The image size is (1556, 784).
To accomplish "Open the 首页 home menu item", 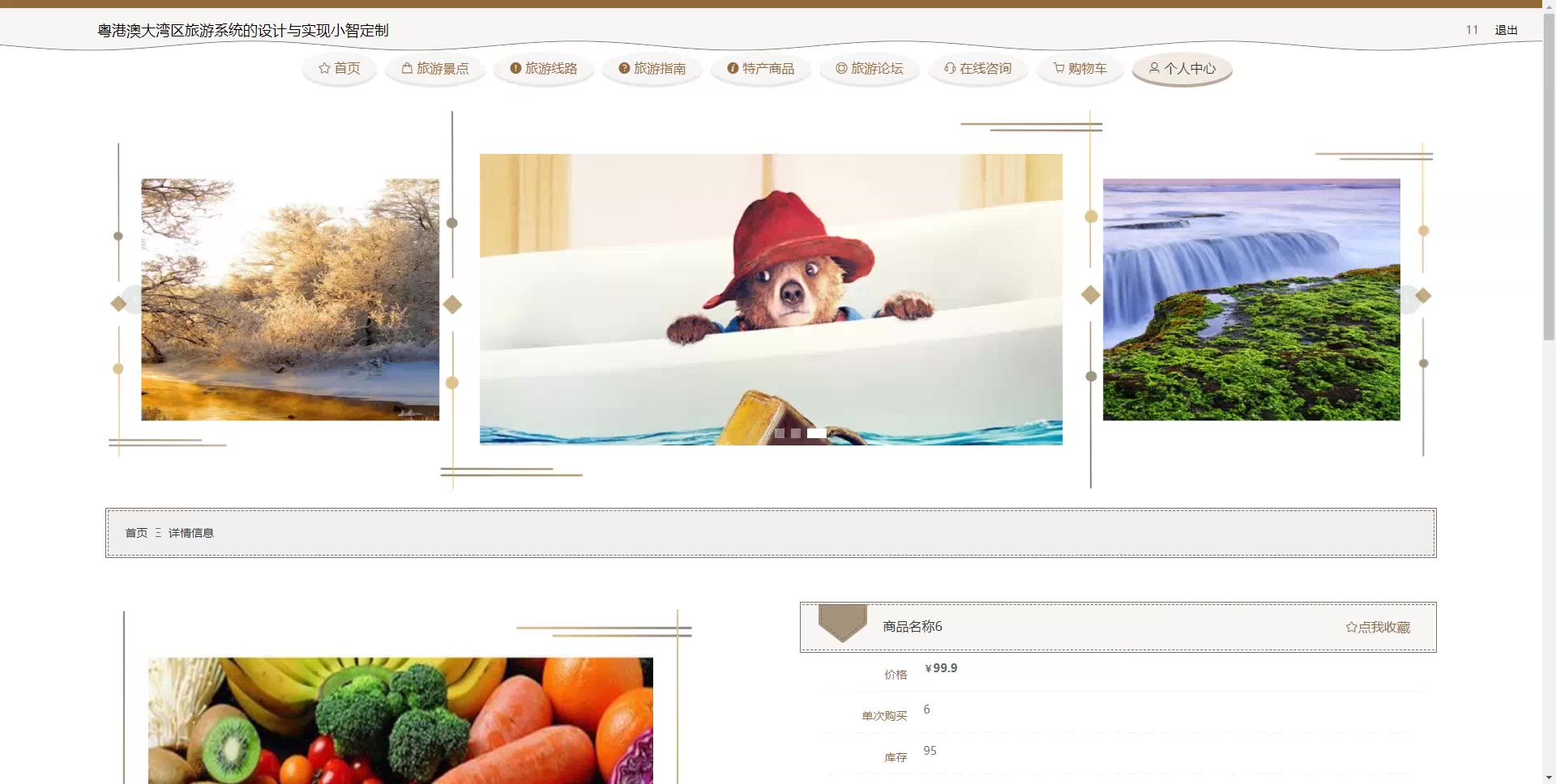I will 339,69.
